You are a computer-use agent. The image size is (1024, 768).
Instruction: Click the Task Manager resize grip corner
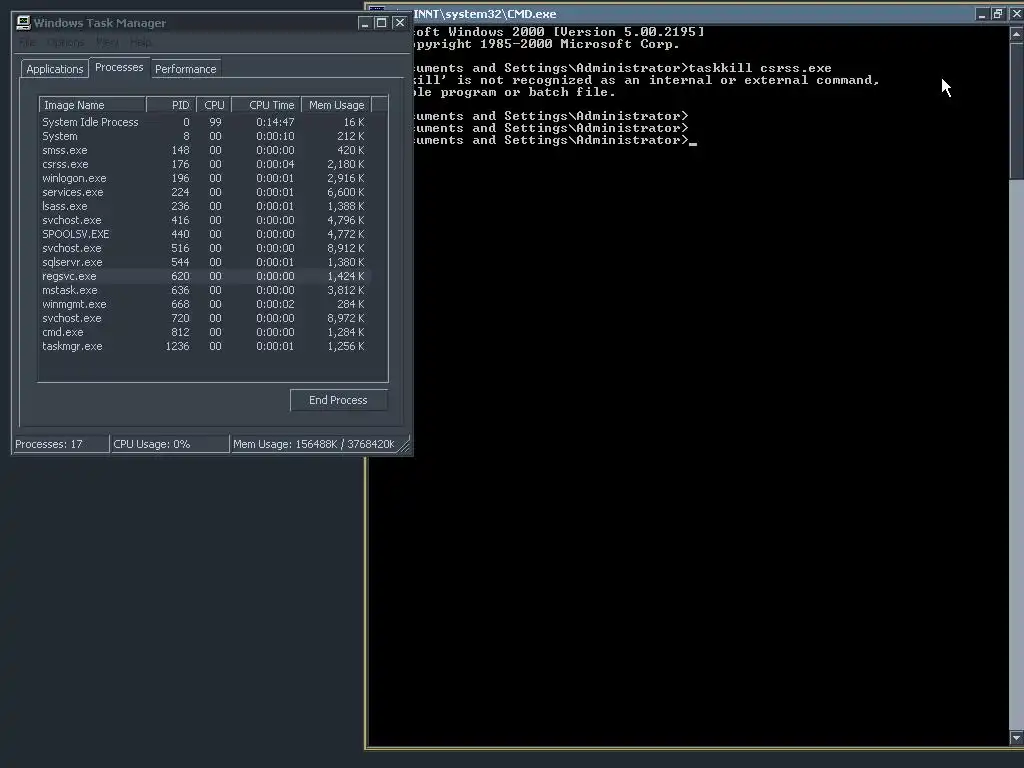[405, 445]
